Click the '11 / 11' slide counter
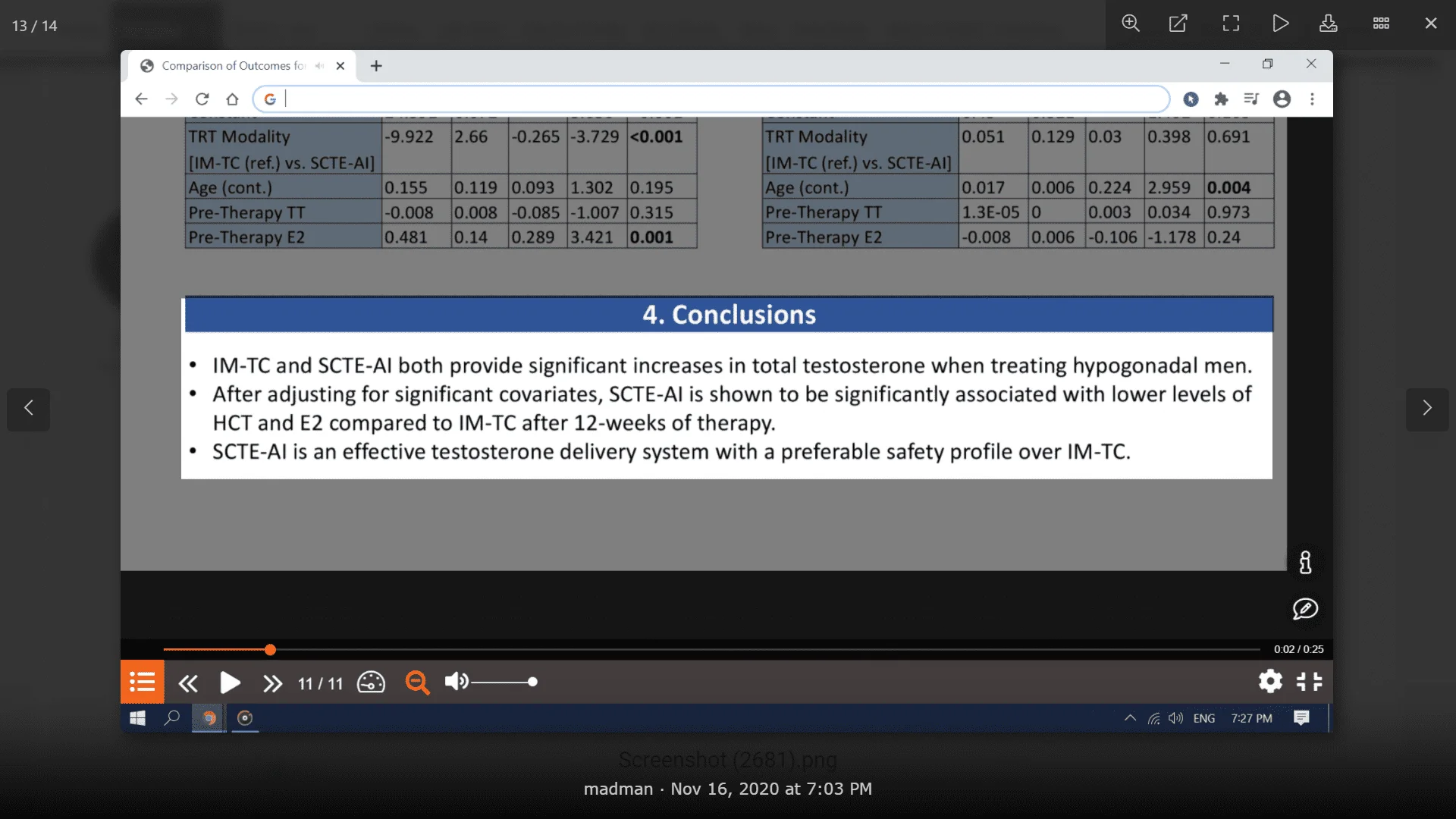The height and width of the screenshot is (819, 1456). (320, 684)
